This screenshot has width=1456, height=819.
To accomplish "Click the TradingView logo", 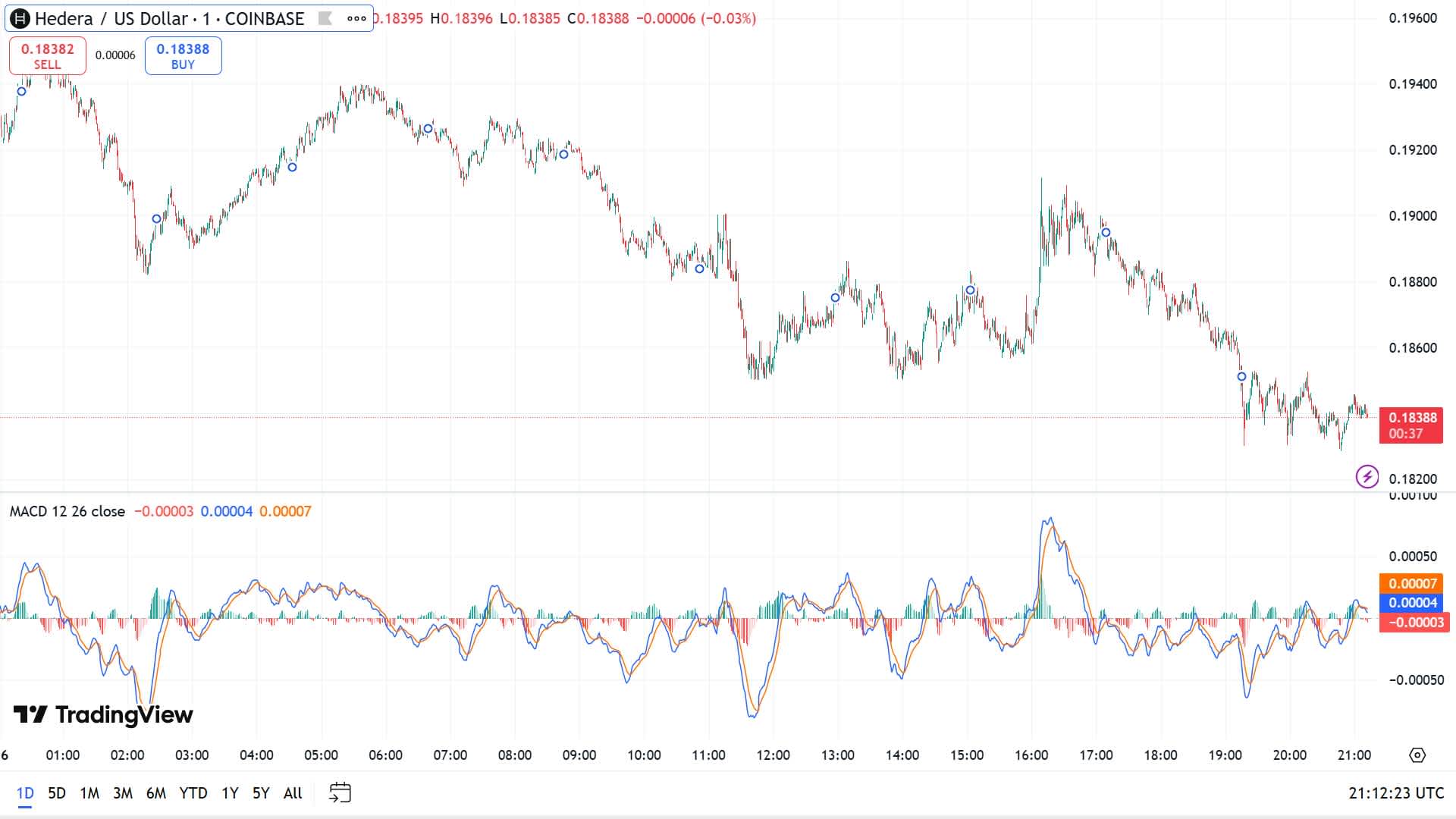I will tap(102, 714).
